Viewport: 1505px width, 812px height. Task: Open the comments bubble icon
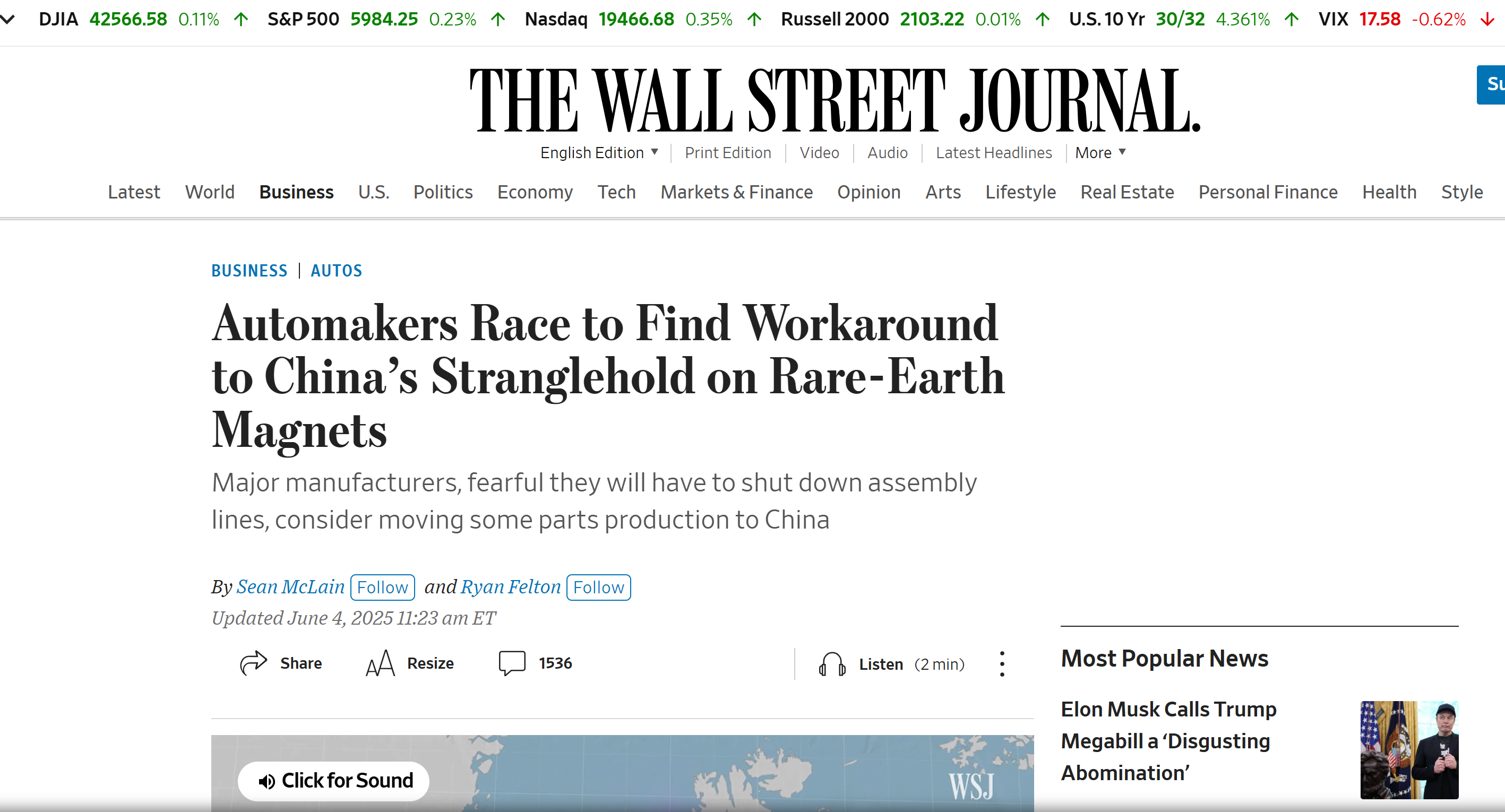[x=512, y=663]
